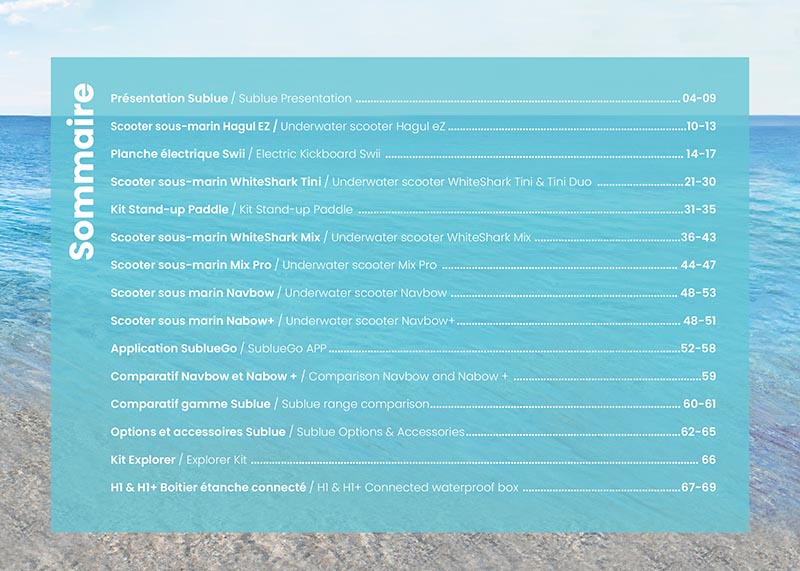Click page number 48-53 for Navbow
800x571 pixels.
(x=698, y=294)
